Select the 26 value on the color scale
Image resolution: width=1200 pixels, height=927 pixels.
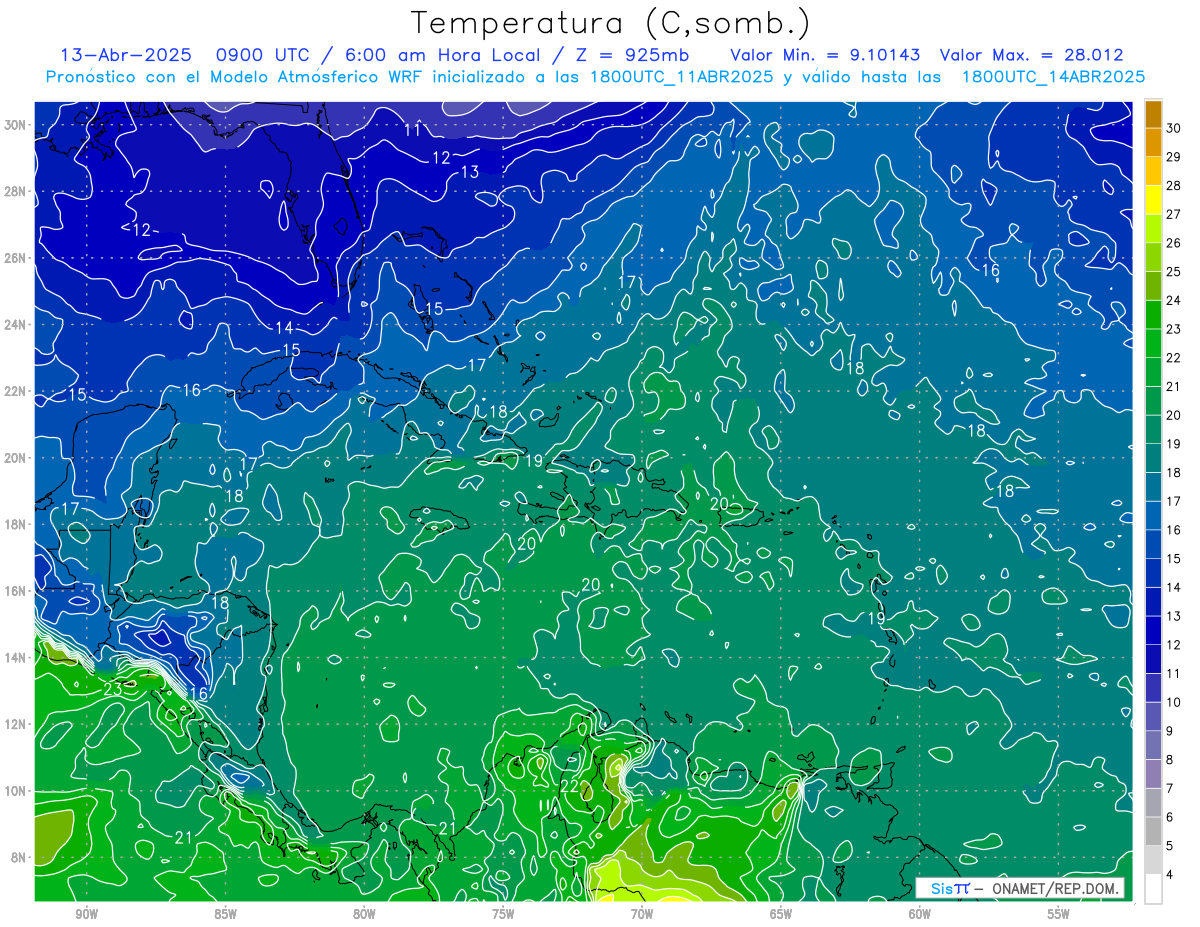1173,243
